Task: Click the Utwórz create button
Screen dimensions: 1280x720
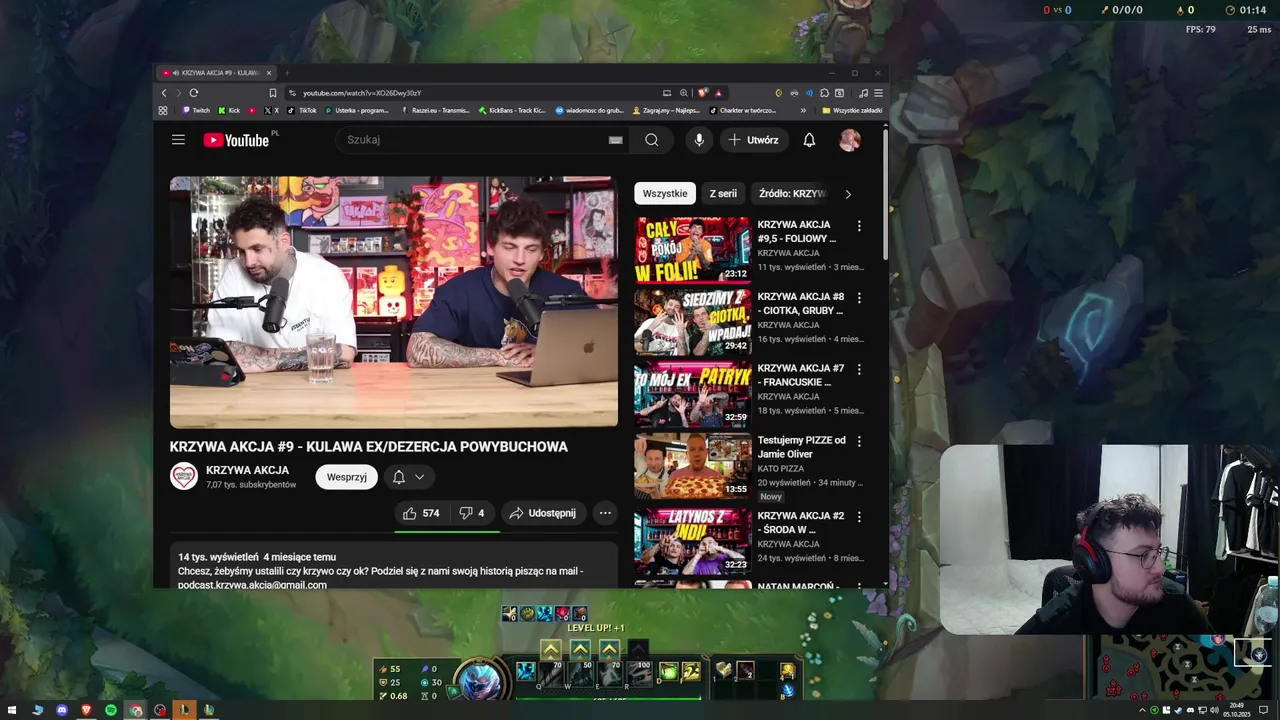Action: click(753, 140)
